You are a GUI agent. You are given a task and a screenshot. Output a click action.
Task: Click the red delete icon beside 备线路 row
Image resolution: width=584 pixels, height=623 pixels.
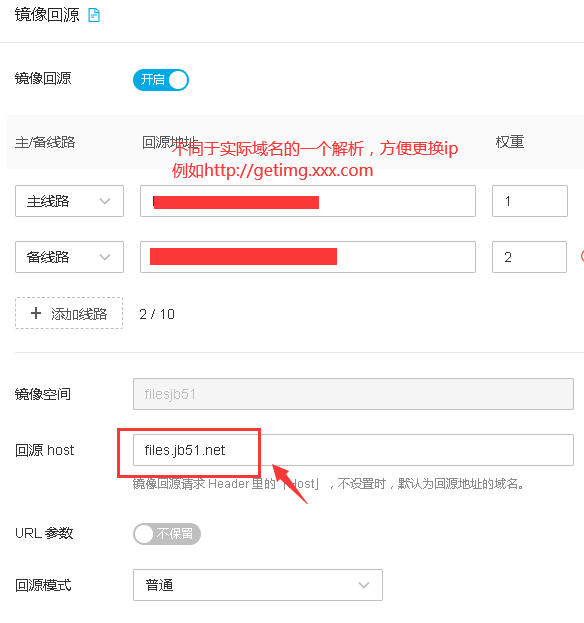pos(582,256)
